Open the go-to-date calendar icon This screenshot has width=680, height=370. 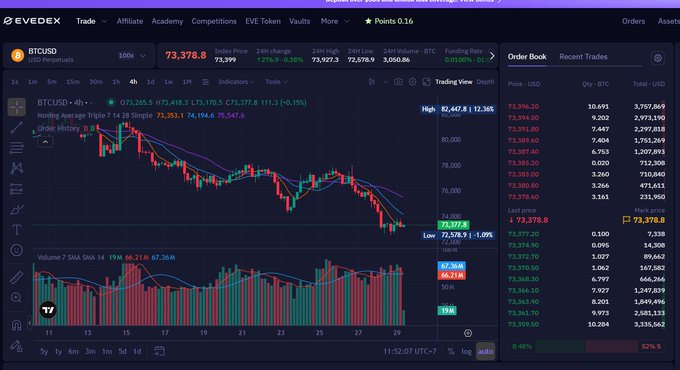159,351
